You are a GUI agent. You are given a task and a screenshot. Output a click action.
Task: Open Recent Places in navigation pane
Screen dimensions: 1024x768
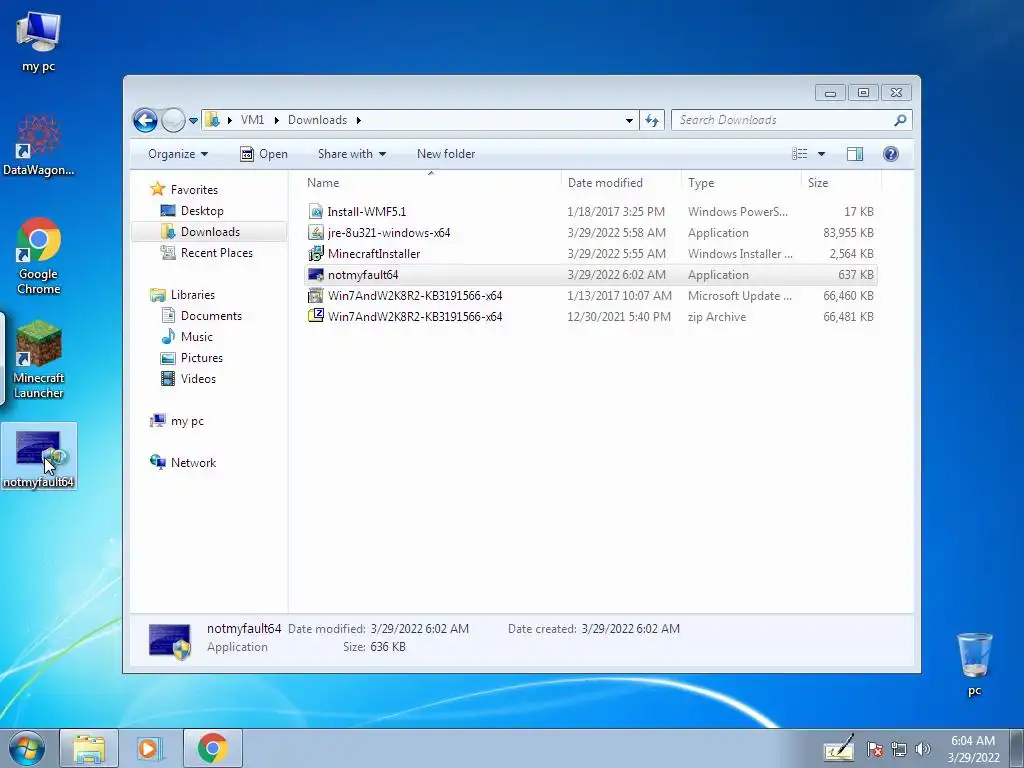(x=216, y=253)
